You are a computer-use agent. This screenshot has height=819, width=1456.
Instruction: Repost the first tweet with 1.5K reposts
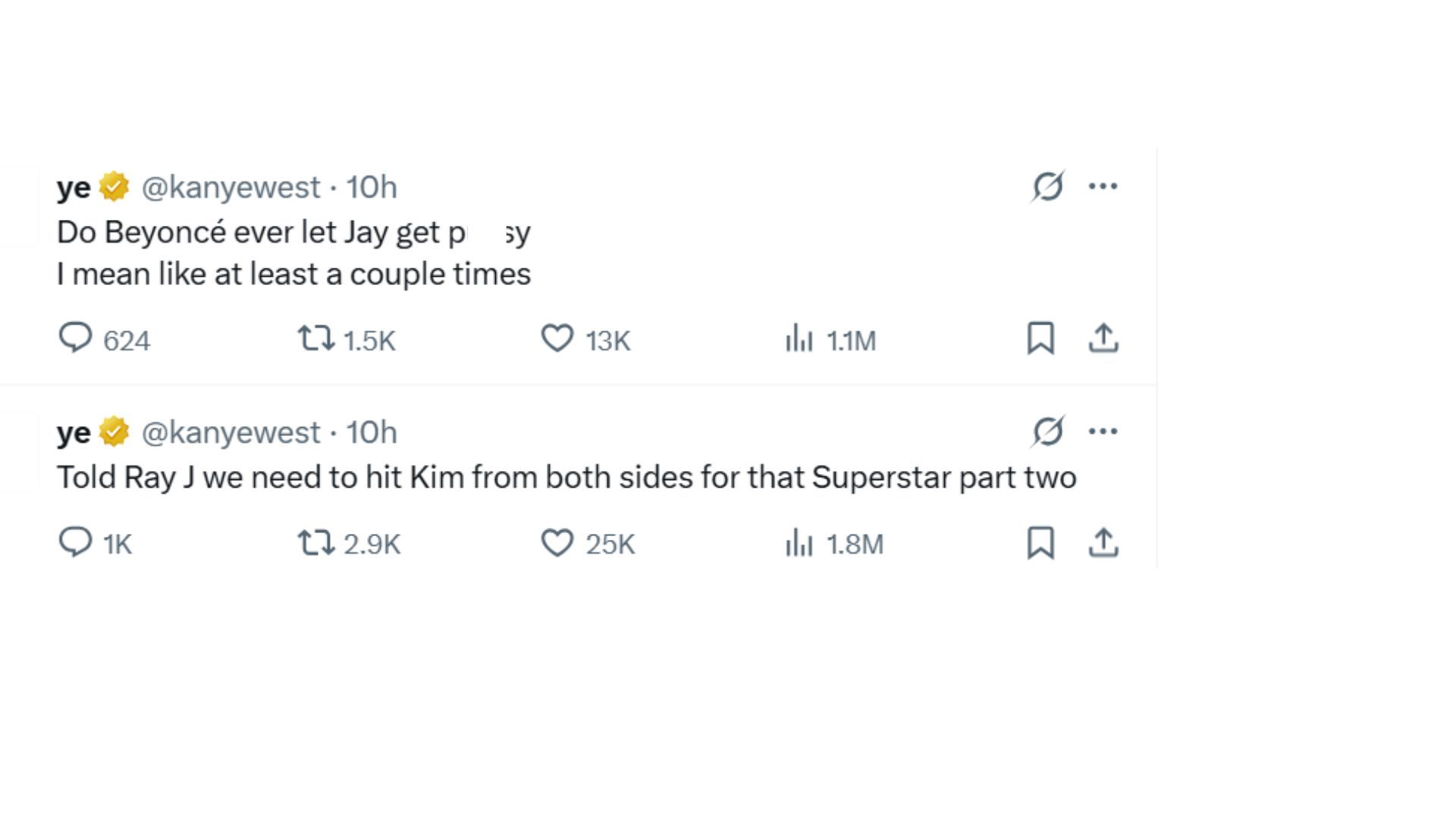(x=315, y=338)
